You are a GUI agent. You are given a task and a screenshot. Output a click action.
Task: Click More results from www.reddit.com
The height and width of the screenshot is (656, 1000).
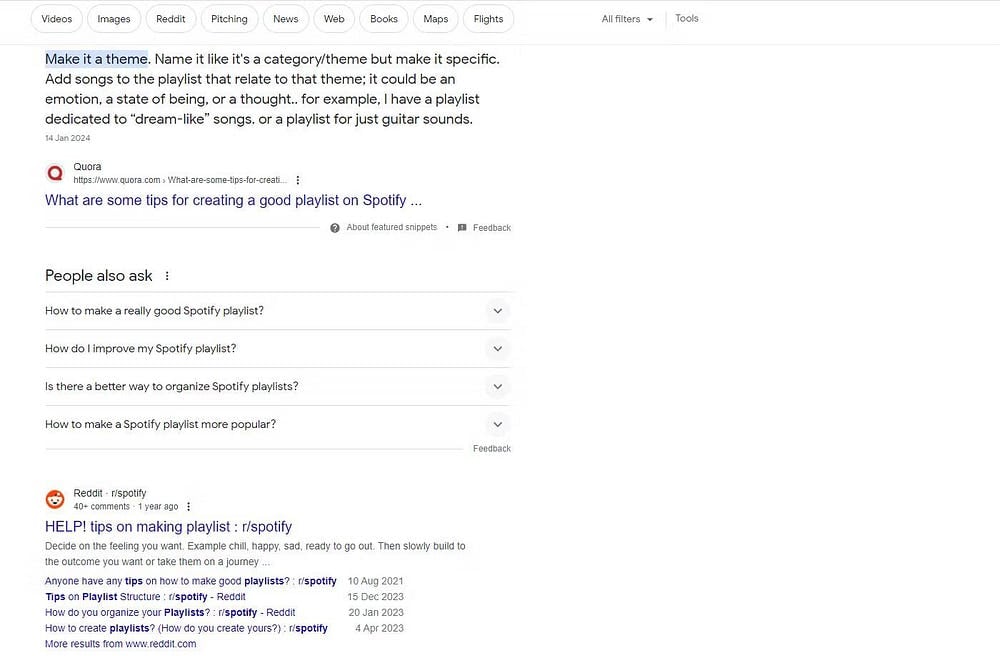point(121,644)
